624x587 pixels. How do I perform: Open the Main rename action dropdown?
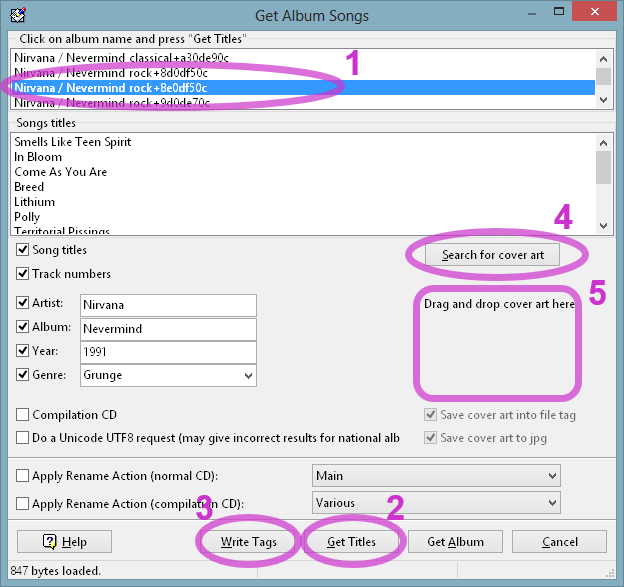click(436, 476)
